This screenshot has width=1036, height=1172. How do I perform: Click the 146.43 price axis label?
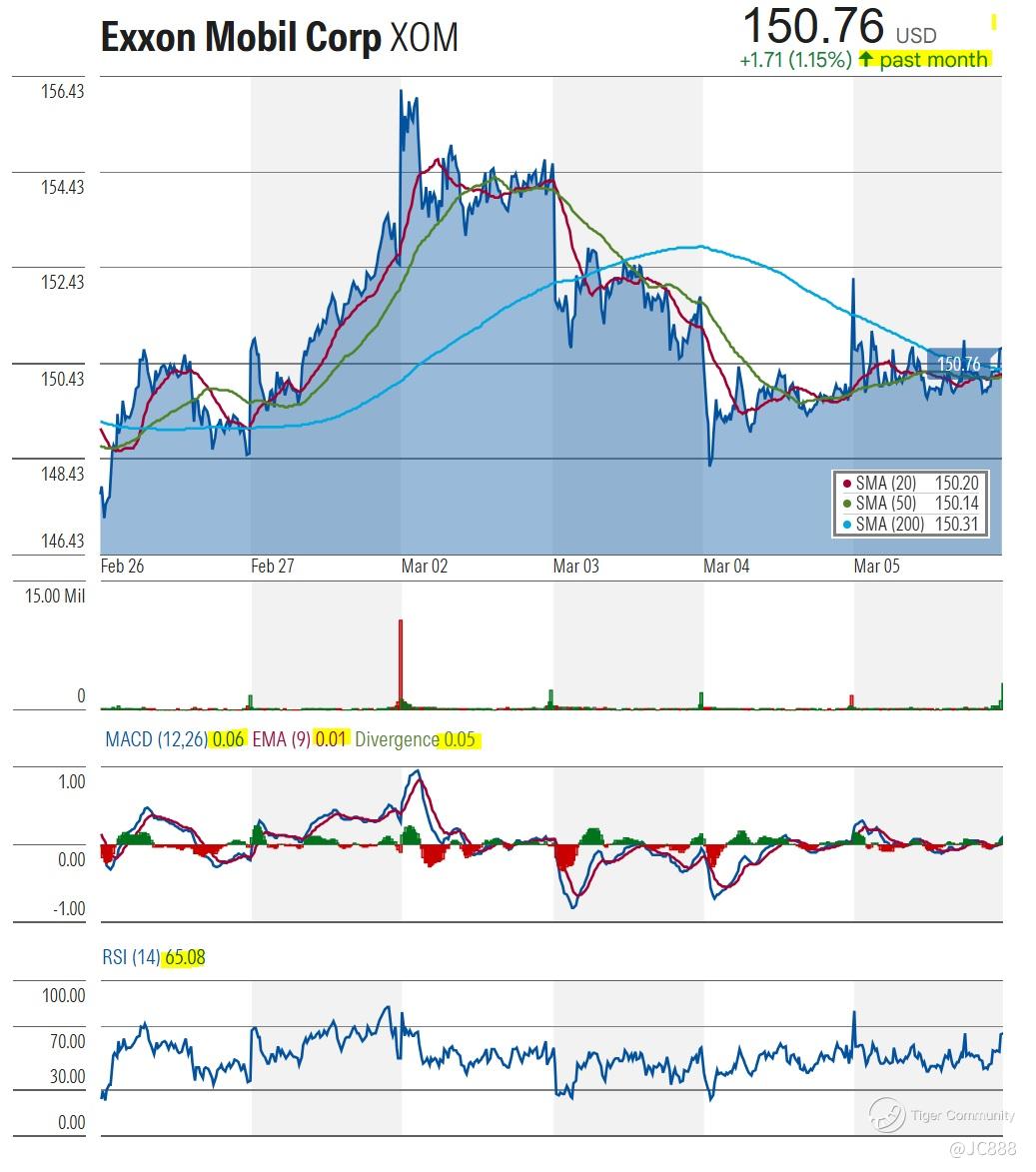pos(63,542)
